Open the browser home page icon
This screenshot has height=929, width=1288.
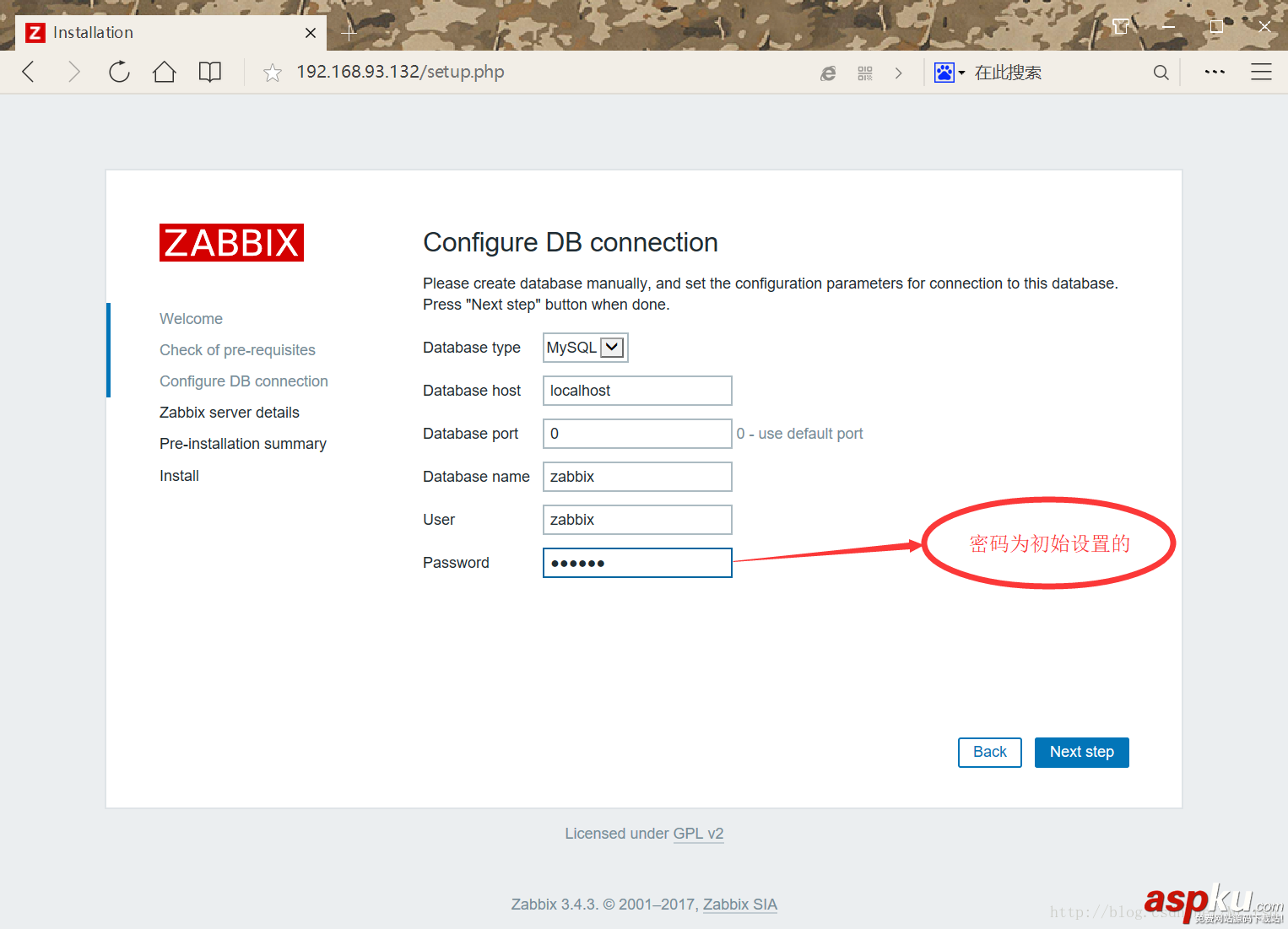(164, 72)
